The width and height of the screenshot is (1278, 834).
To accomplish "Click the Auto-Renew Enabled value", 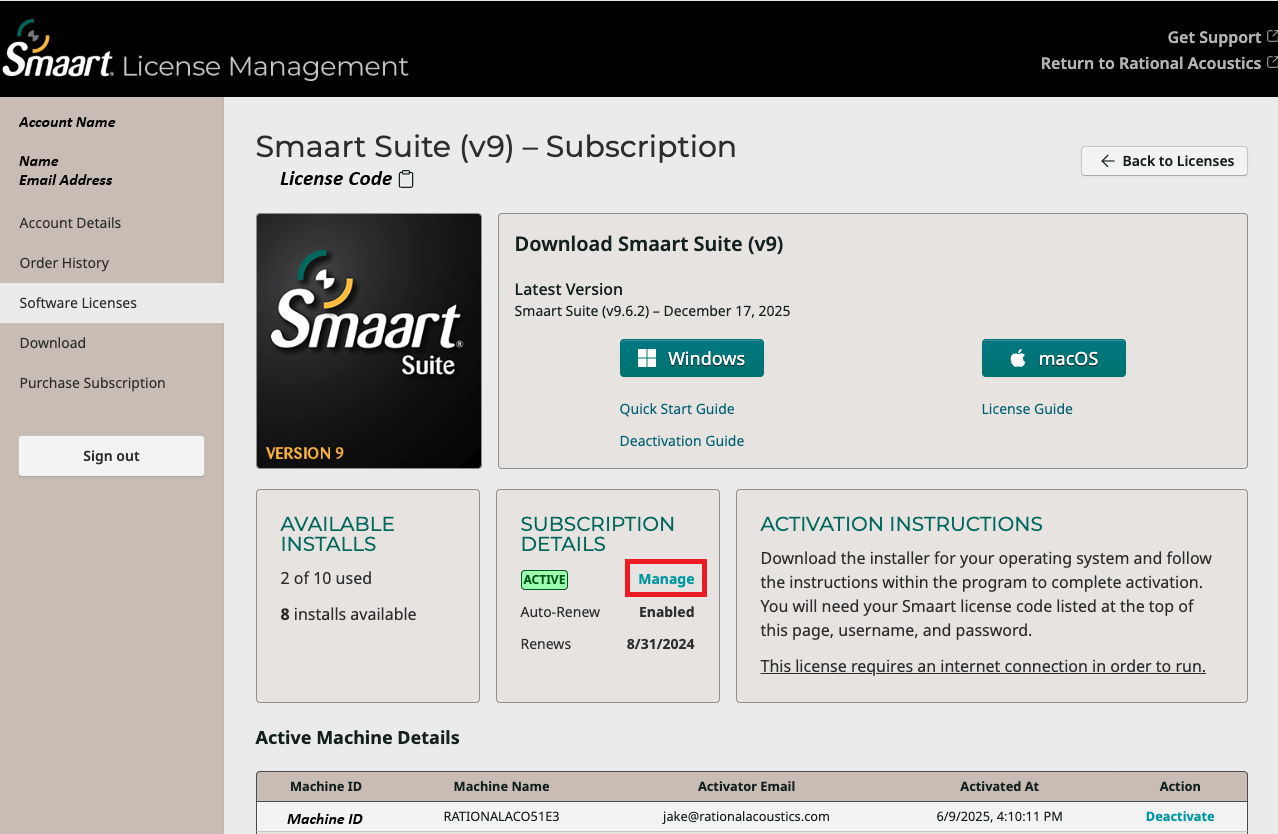I will pyautogui.click(x=666, y=612).
